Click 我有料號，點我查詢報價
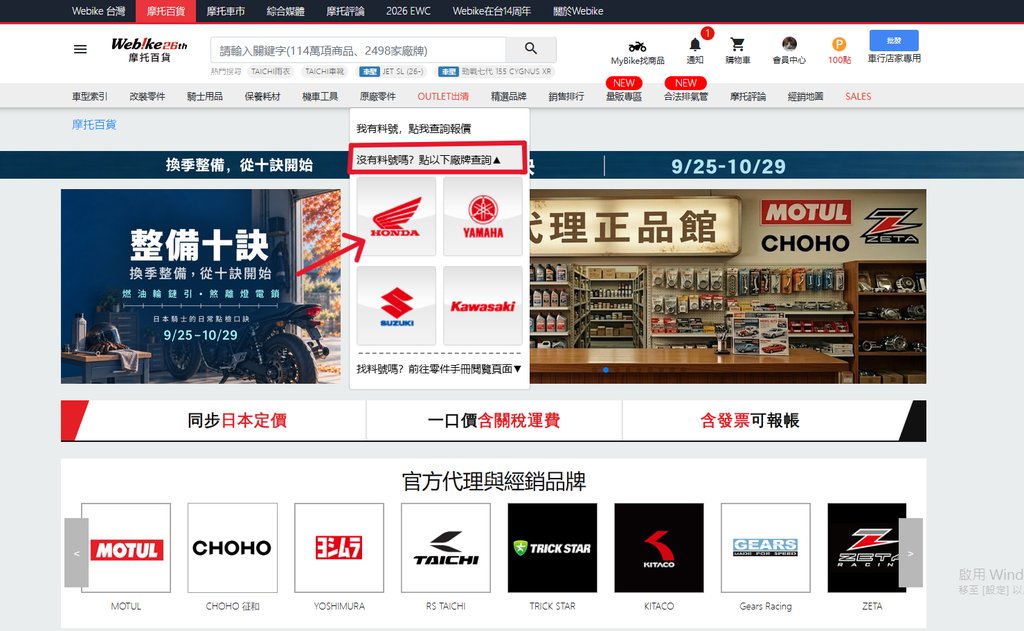This screenshot has width=1024, height=631. (413, 129)
